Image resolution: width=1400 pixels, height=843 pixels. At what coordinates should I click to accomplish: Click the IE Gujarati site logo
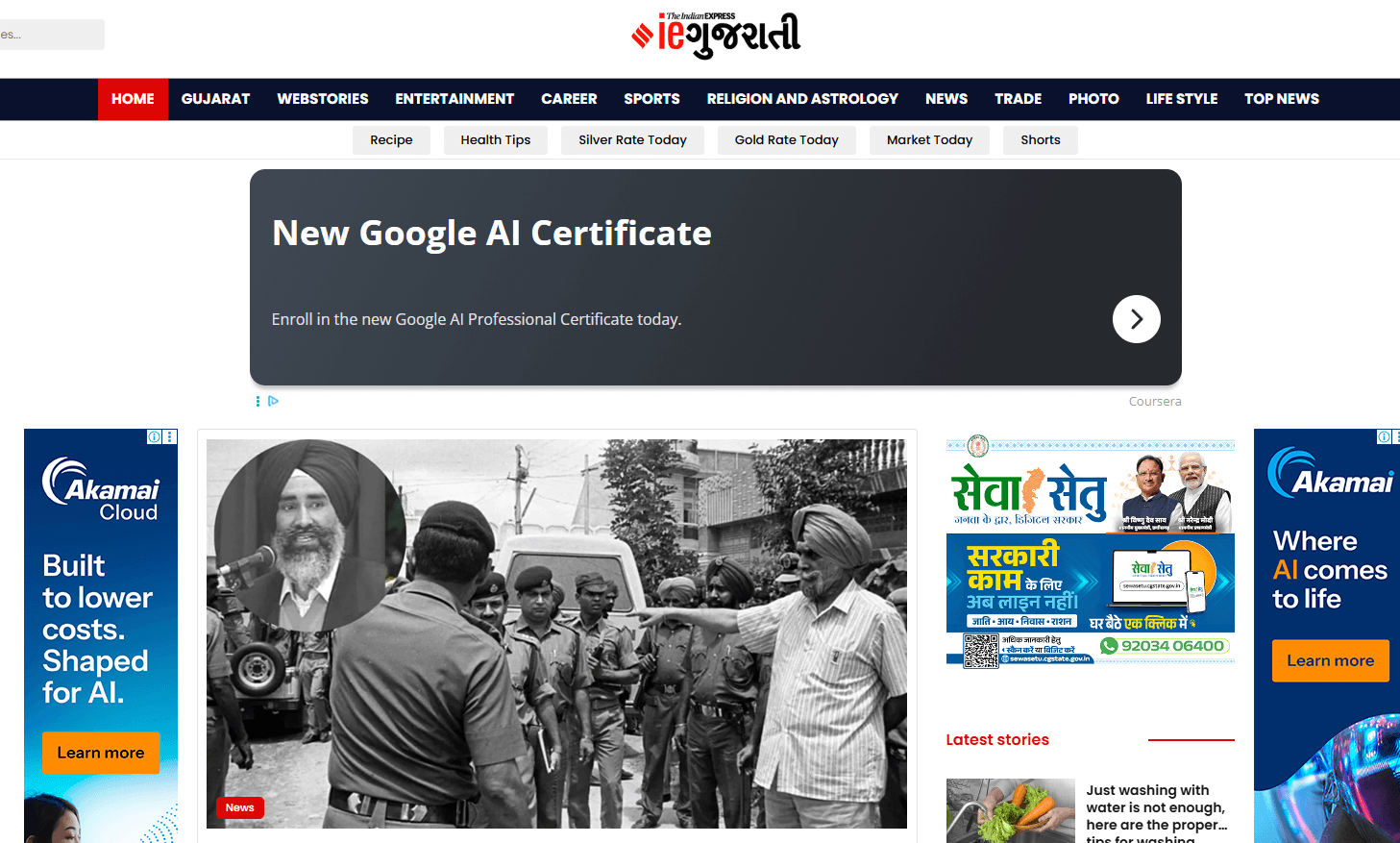point(716,36)
